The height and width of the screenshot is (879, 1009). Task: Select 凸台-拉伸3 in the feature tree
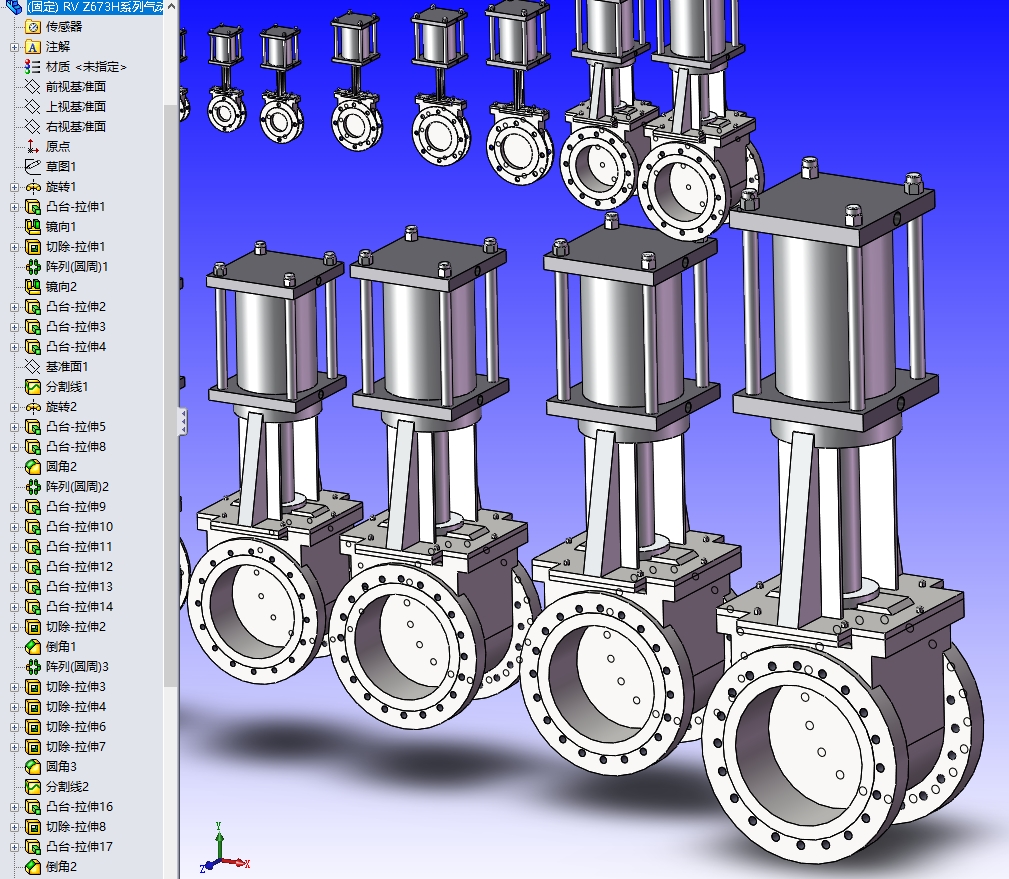pyautogui.click(x=75, y=326)
